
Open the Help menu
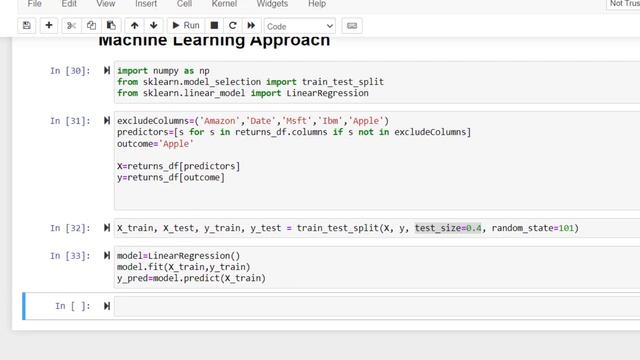coord(317,4)
